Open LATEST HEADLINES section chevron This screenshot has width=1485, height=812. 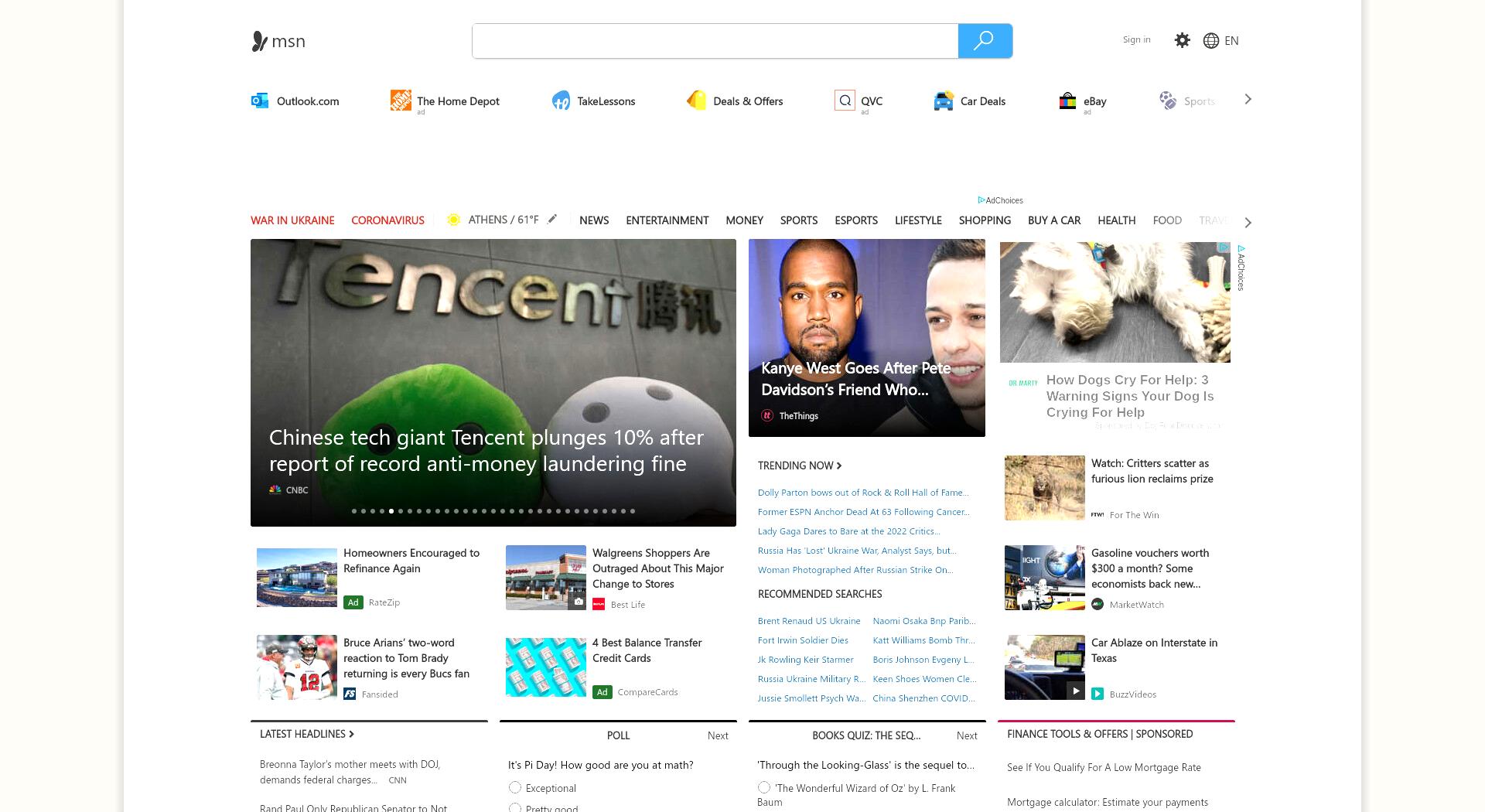point(351,734)
